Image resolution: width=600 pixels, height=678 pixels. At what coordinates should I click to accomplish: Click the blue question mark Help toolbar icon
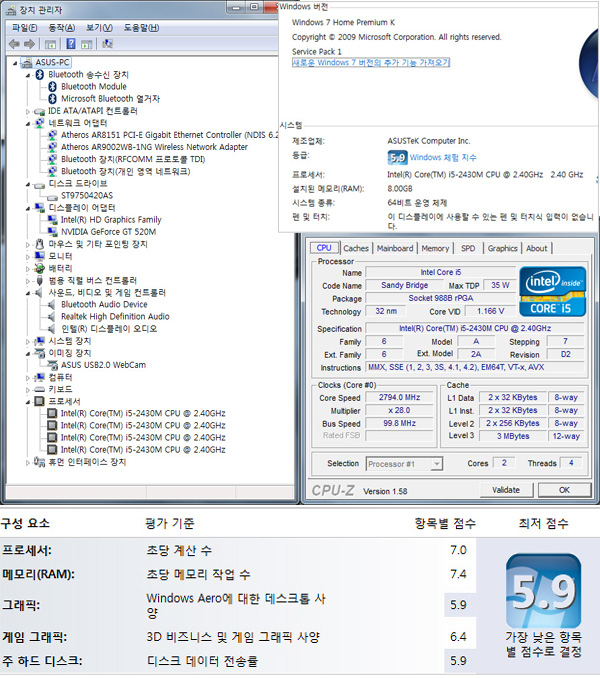click(x=71, y=44)
